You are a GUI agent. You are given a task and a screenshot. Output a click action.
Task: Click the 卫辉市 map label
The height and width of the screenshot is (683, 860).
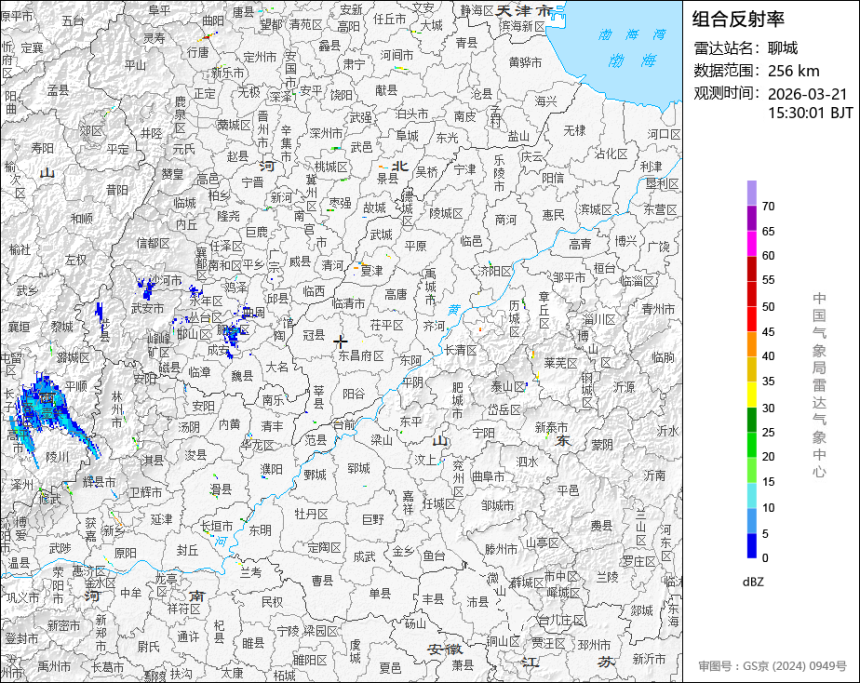[145, 492]
